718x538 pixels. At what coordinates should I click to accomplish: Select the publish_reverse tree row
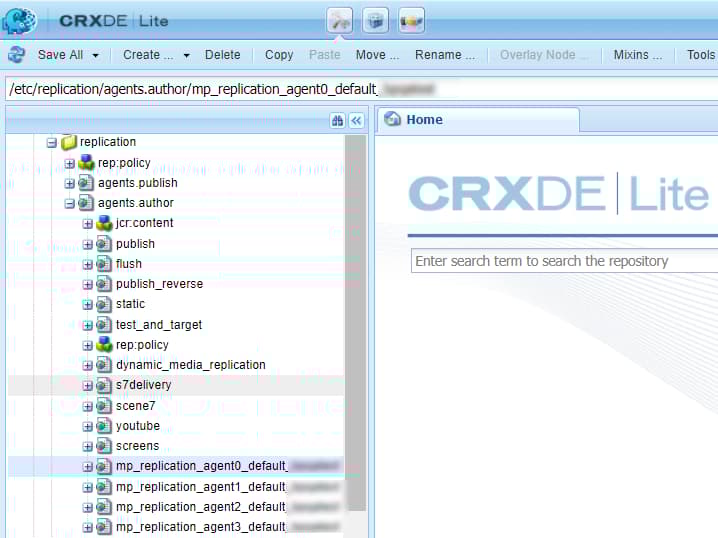[176, 284]
